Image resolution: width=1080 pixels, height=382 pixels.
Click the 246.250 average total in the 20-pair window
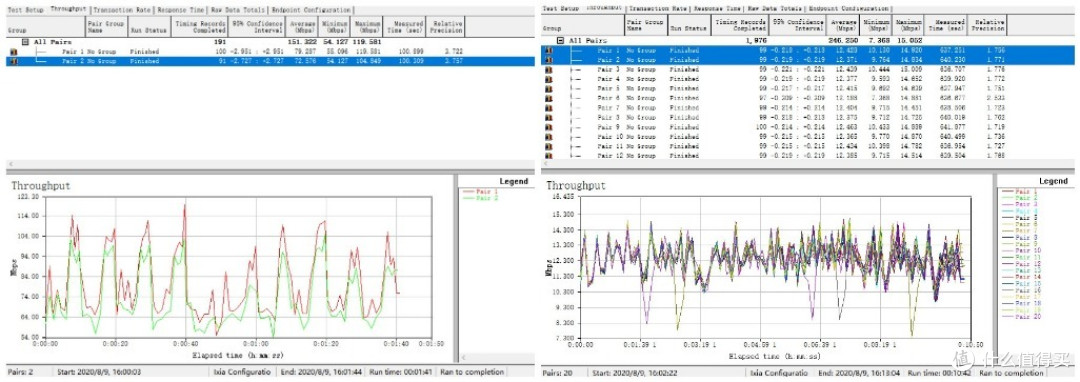[x=842, y=41]
